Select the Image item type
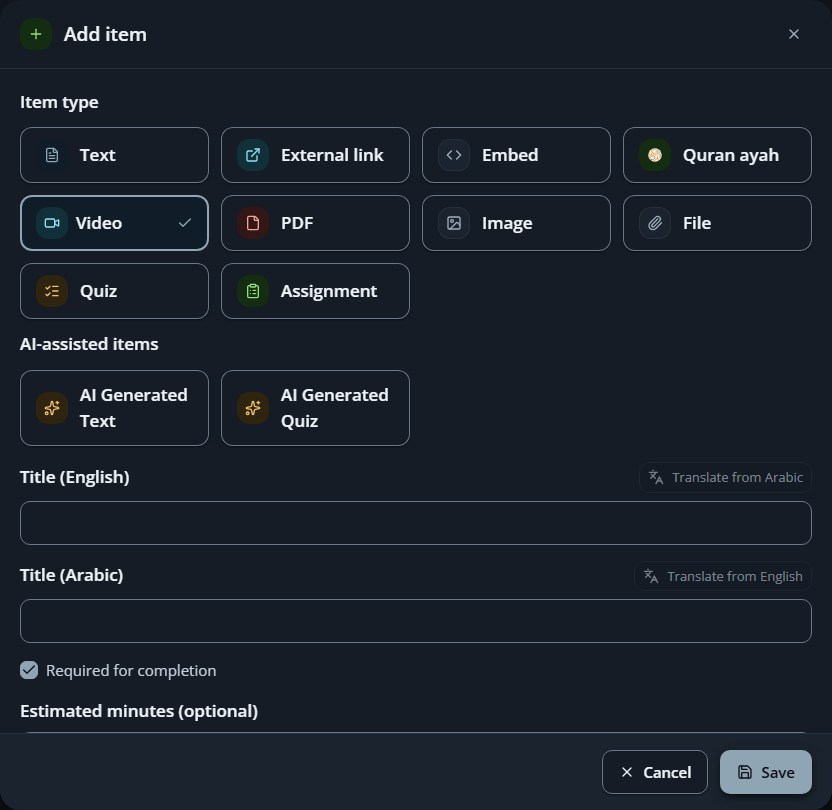The width and height of the screenshot is (832, 810). pyautogui.click(x=516, y=223)
